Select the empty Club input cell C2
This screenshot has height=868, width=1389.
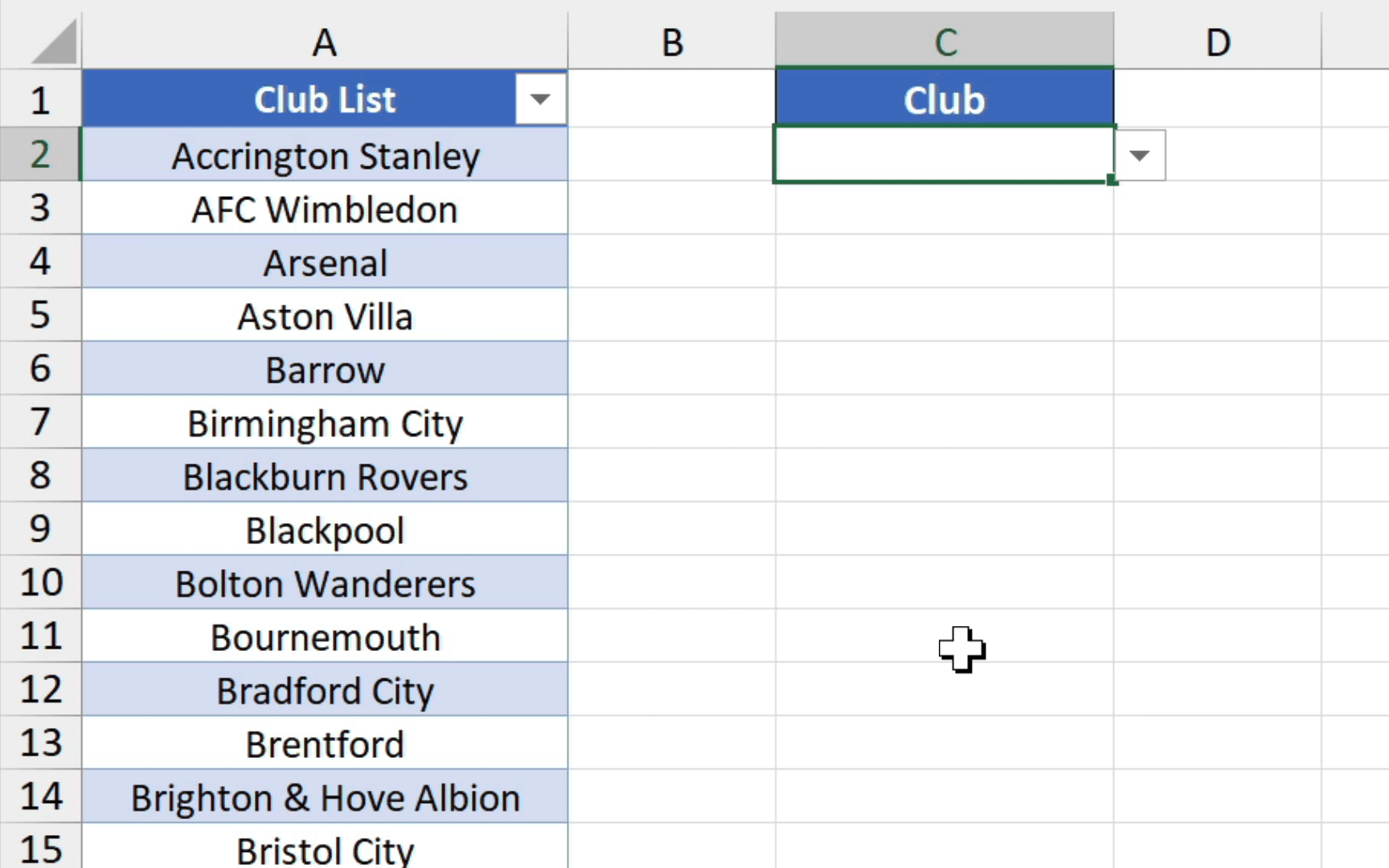tap(944, 154)
